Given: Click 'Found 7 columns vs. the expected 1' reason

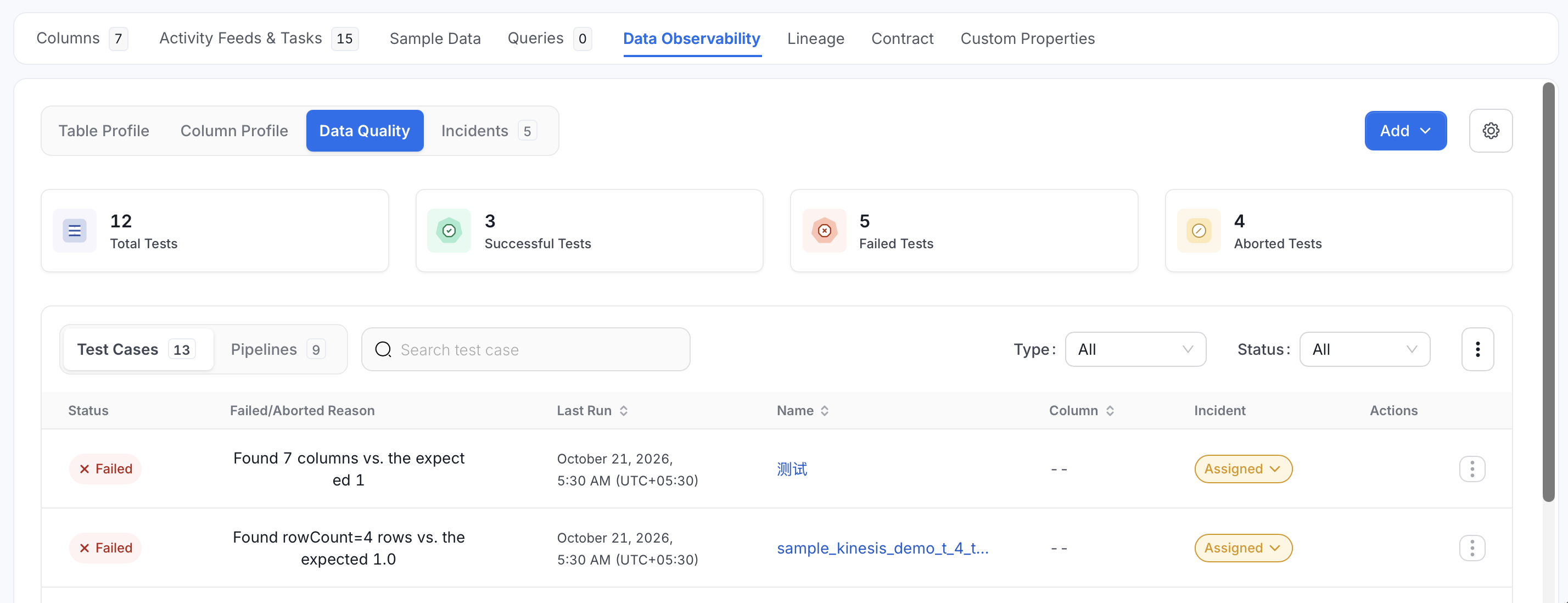Looking at the screenshot, I should [x=348, y=468].
